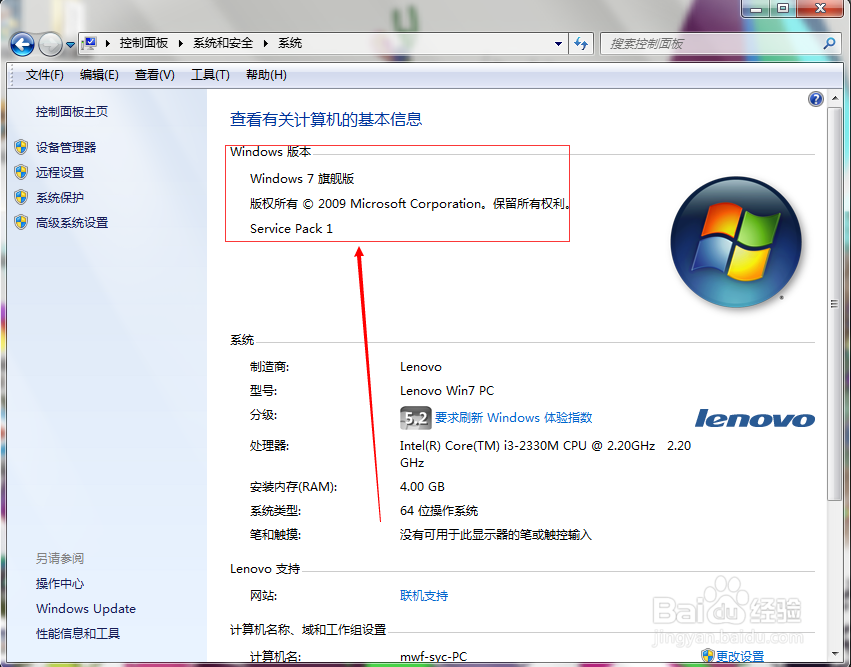This screenshot has width=851, height=667.
Task: Open Windows Update from the sidebar
Action: [x=85, y=608]
